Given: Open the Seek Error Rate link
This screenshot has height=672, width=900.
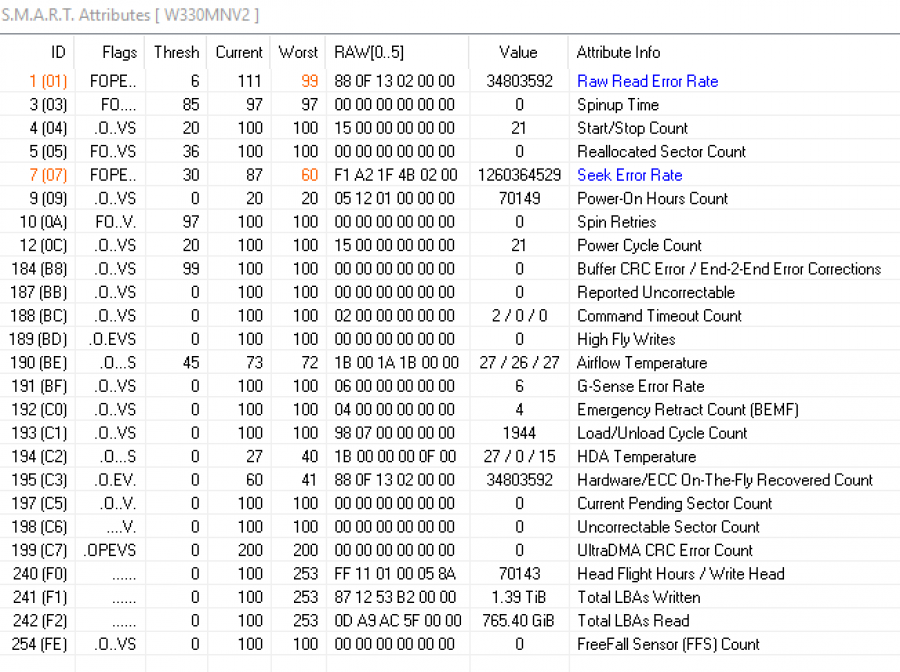Looking at the screenshot, I should [630, 174].
